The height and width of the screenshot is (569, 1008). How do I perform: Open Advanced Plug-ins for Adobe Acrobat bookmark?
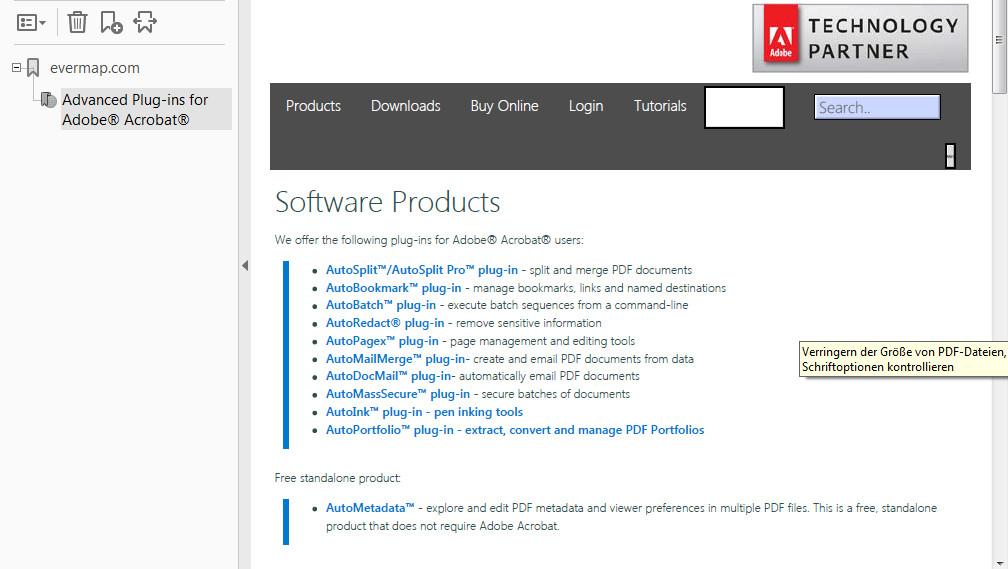(146, 109)
